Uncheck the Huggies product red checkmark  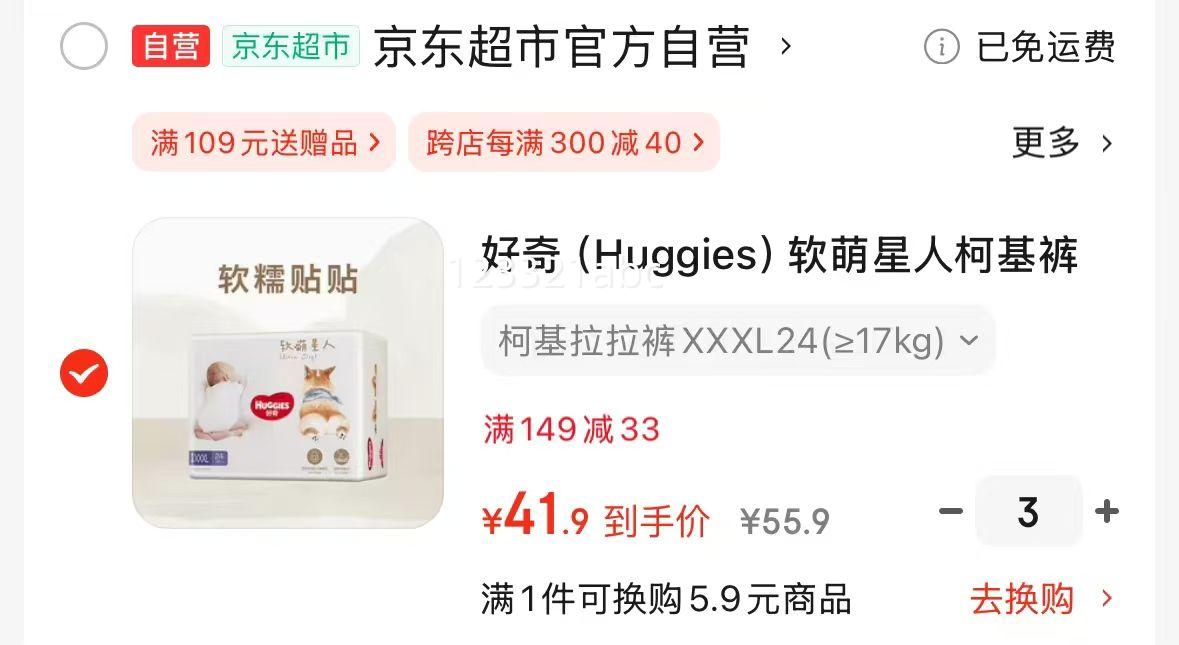coord(83,373)
